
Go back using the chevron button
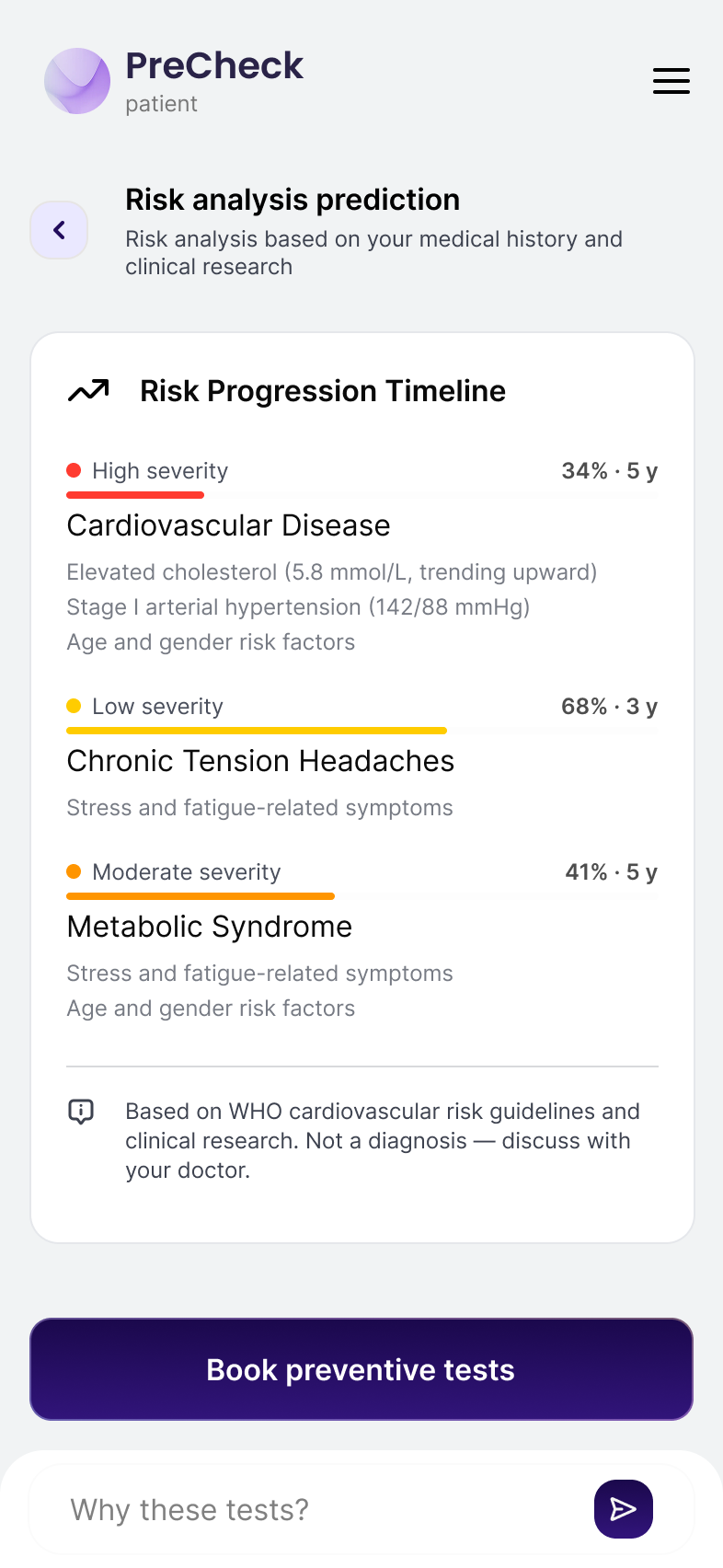point(59,230)
